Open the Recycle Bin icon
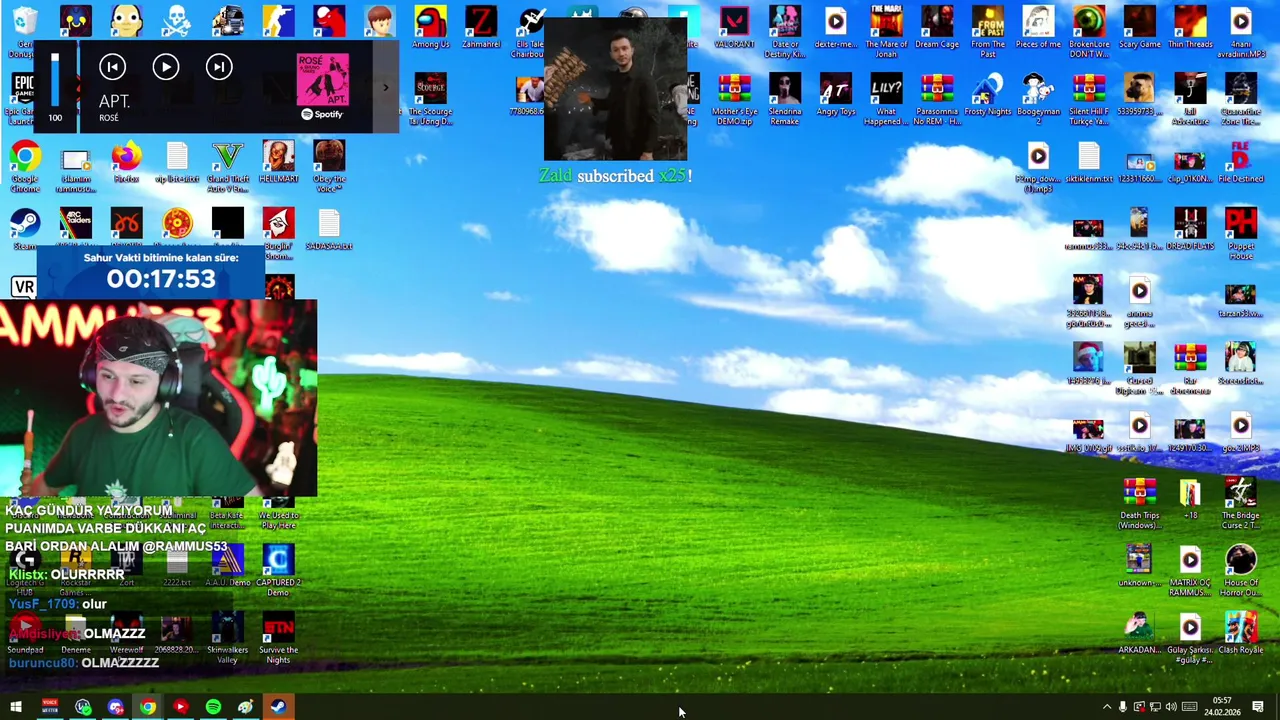Viewport: 1280px width, 720px height. [x=25, y=30]
